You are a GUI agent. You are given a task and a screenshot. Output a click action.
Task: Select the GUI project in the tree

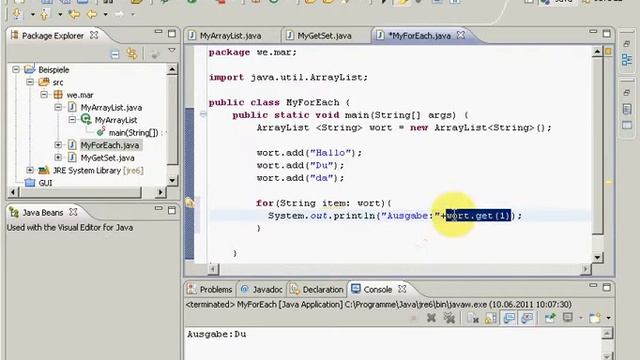tap(45, 183)
